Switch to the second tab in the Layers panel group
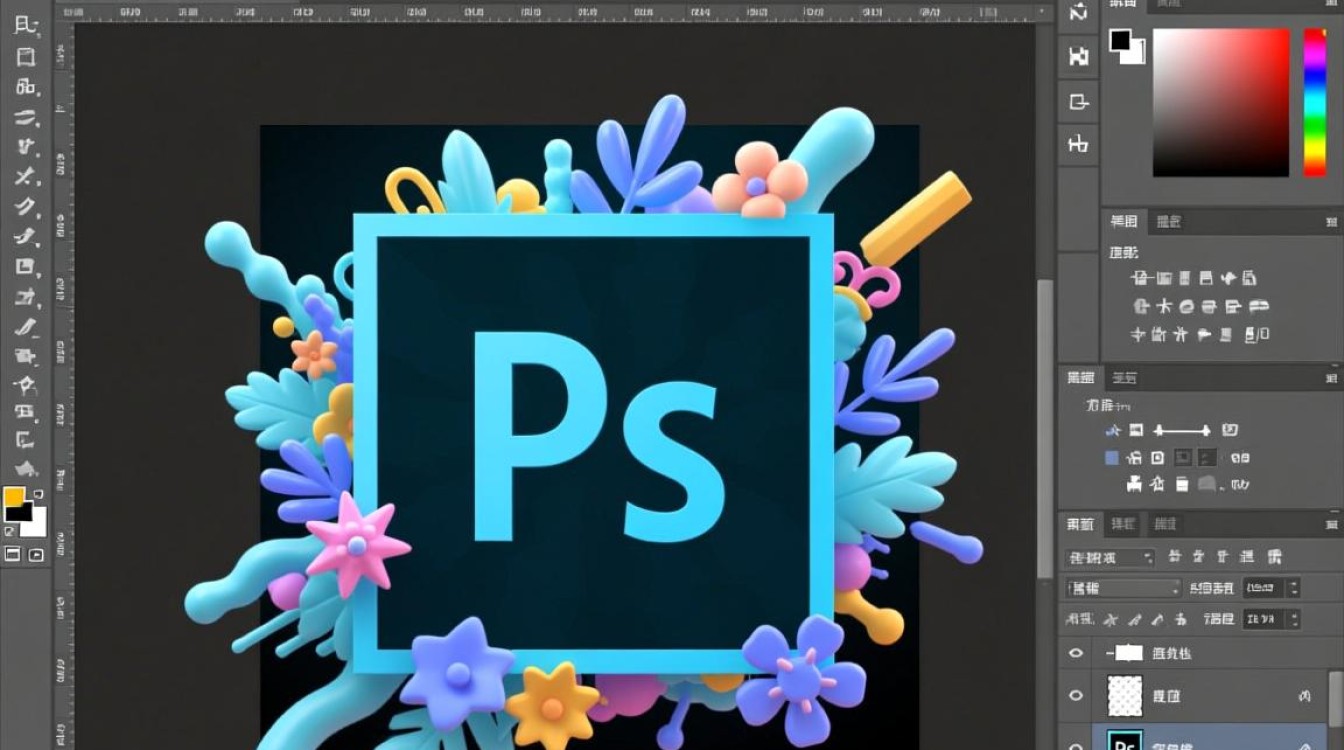 1124,523
